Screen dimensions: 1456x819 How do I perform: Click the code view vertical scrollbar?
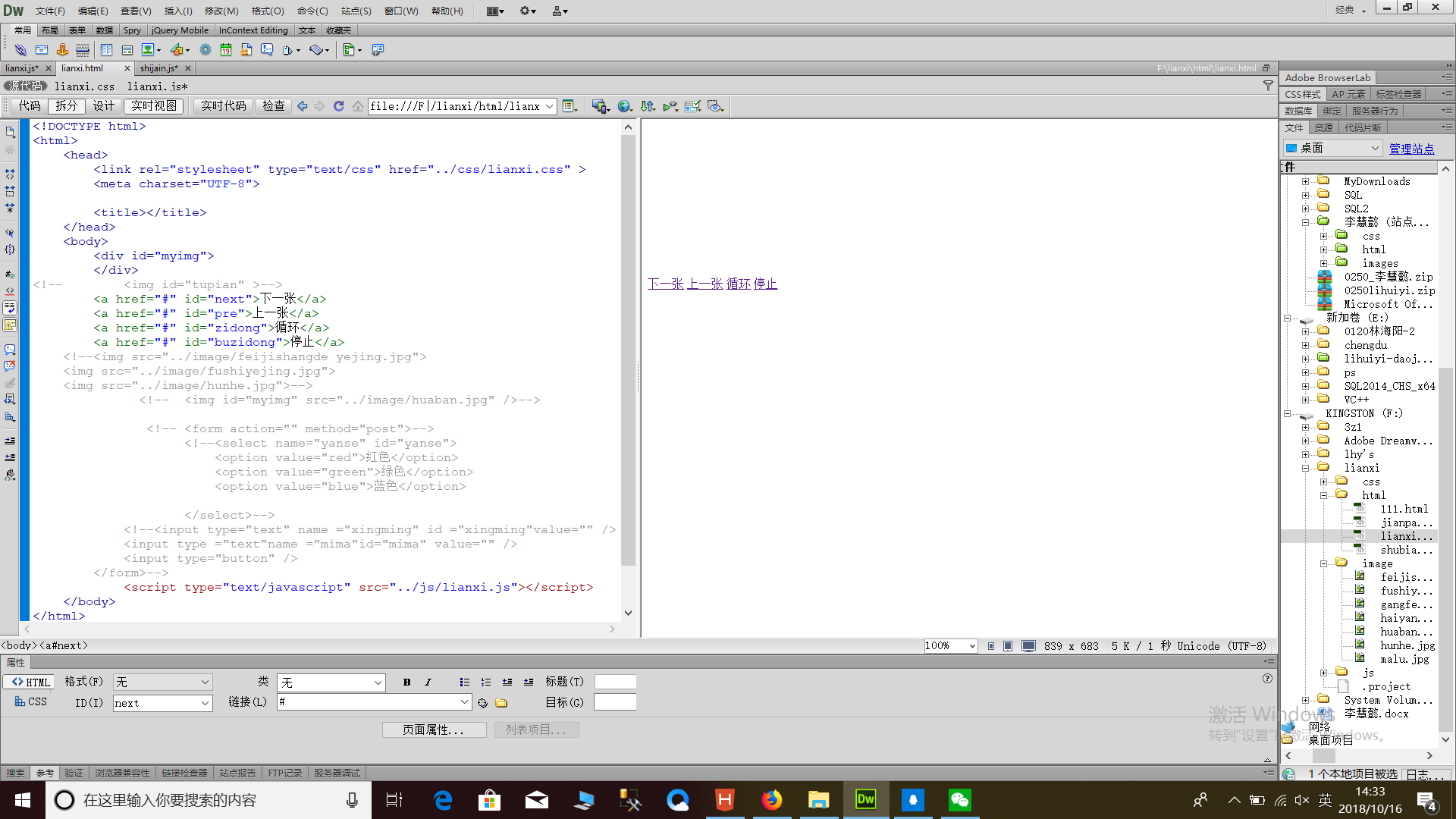[628, 349]
